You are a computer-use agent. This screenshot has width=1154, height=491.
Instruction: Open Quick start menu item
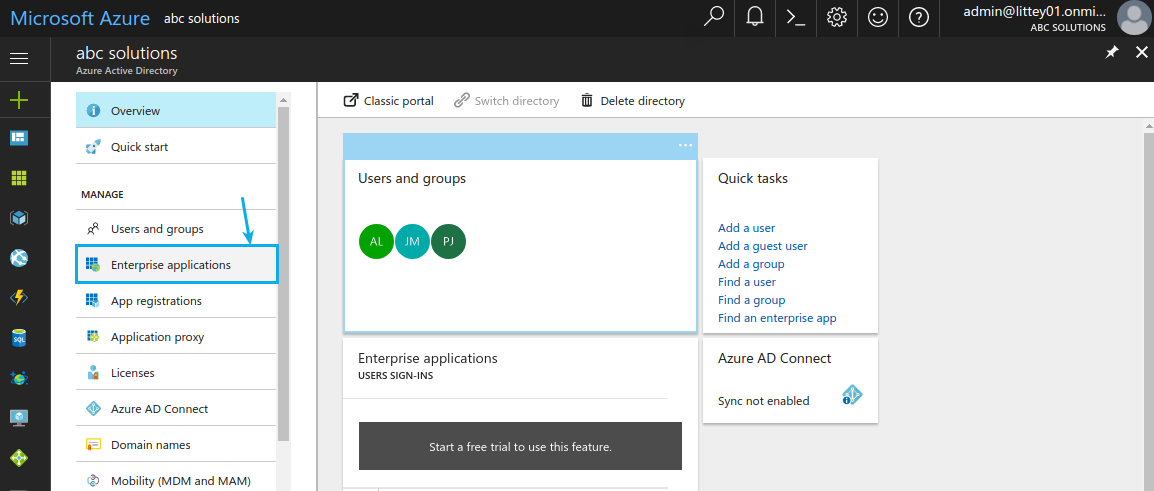(x=176, y=146)
